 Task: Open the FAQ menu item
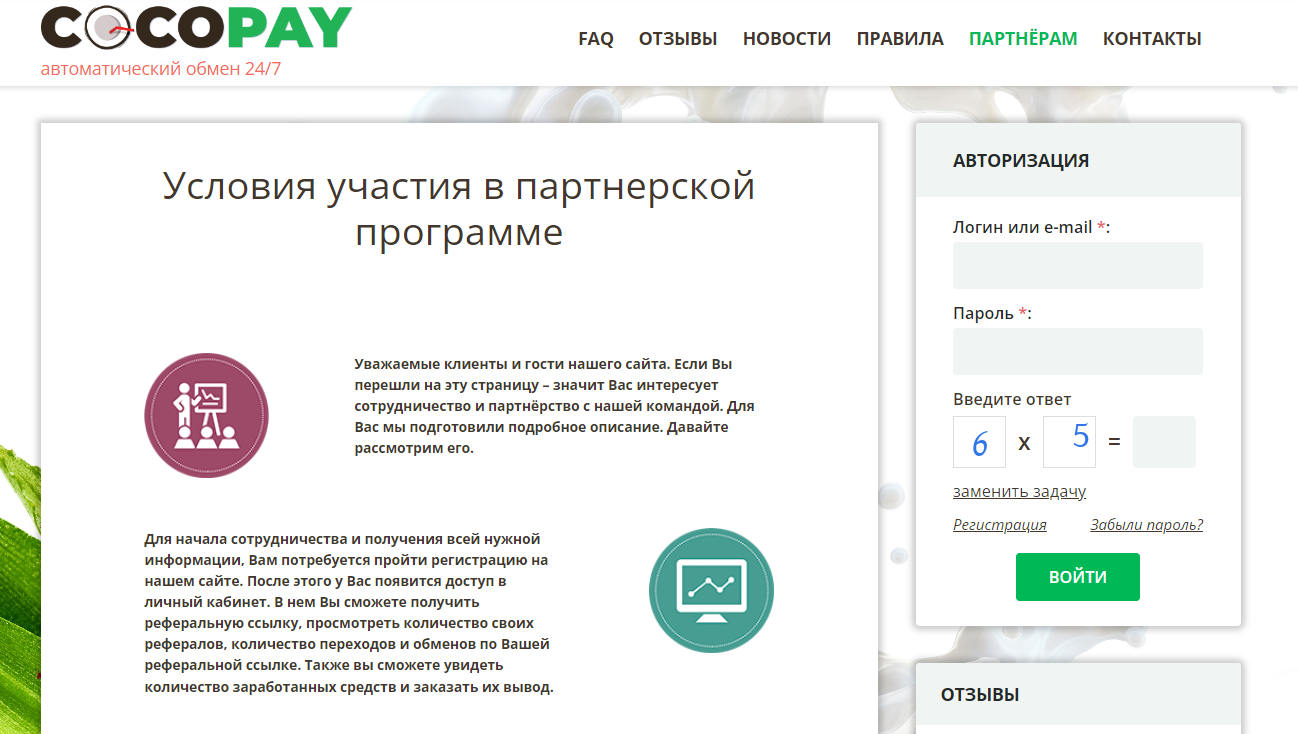click(x=596, y=39)
